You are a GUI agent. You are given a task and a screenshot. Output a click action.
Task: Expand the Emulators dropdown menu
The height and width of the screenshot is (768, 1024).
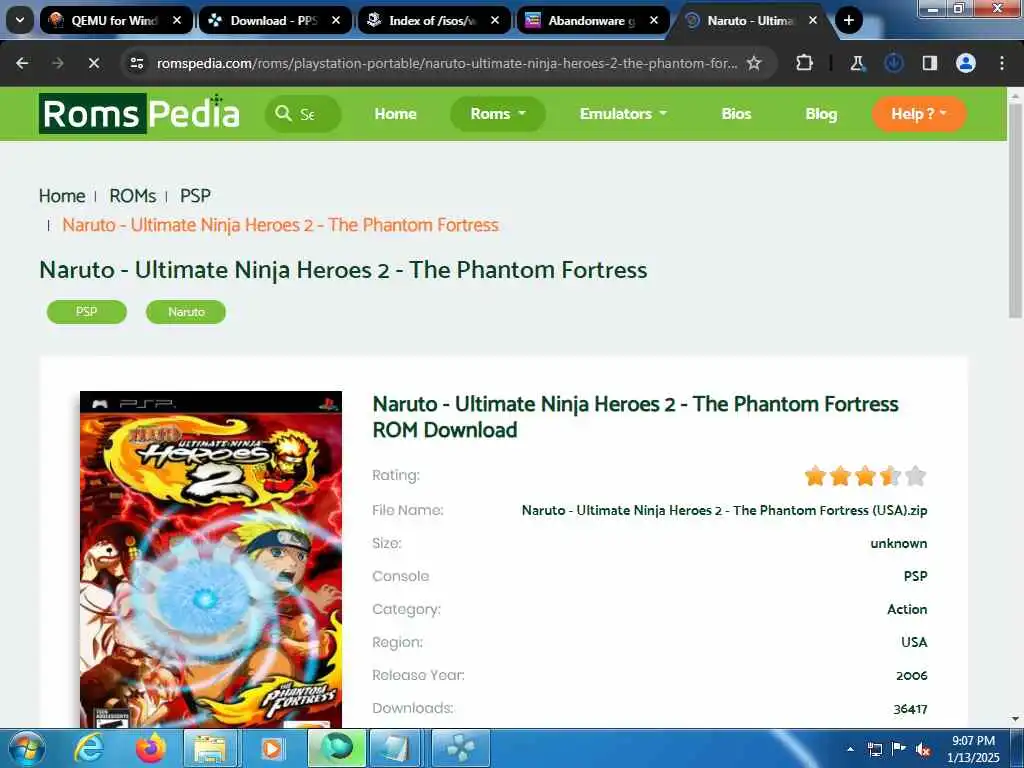pyautogui.click(x=623, y=114)
